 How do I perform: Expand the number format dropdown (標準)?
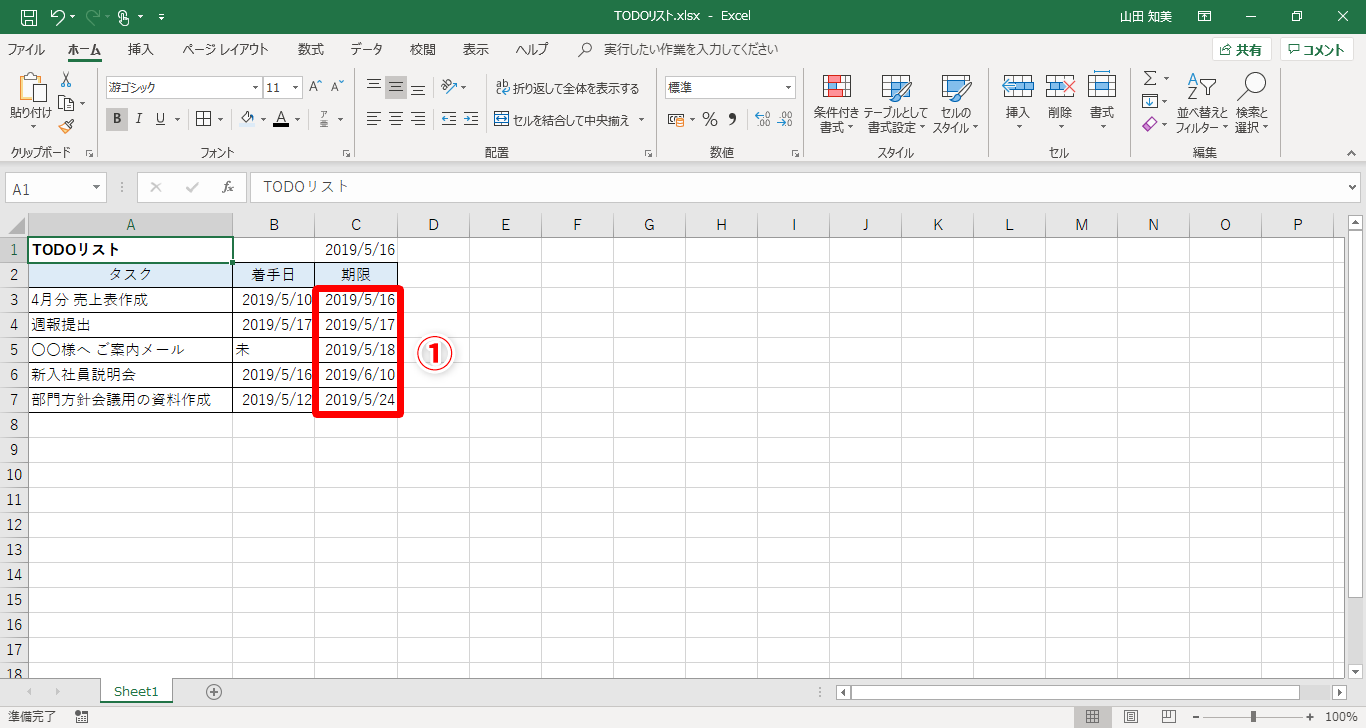click(788, 88)
